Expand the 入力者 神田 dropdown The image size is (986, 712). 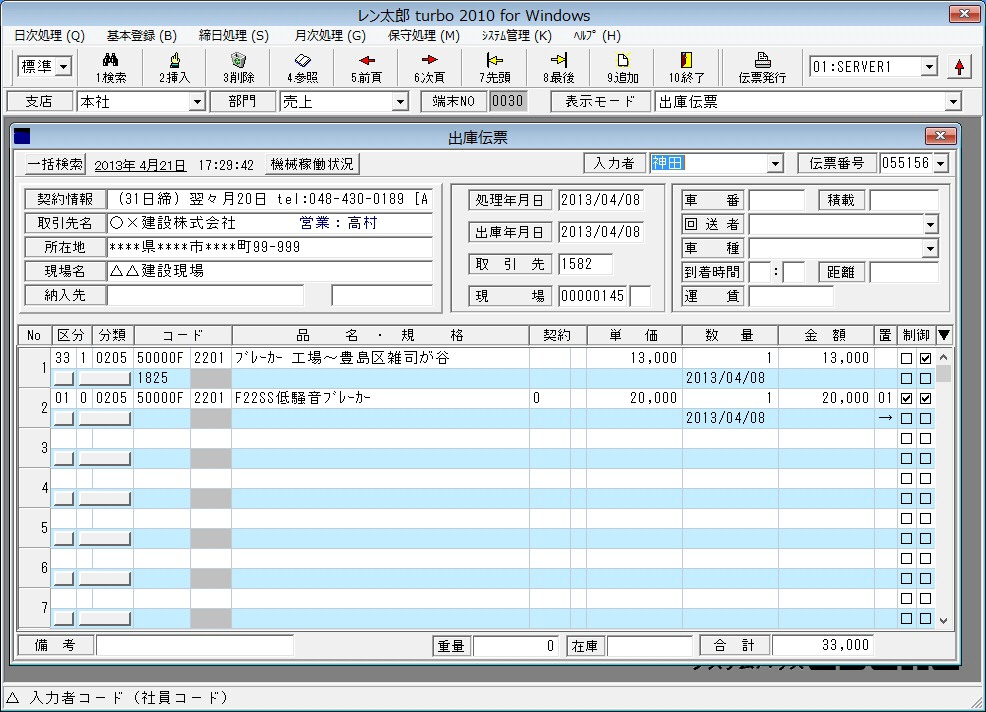(775, 164)
